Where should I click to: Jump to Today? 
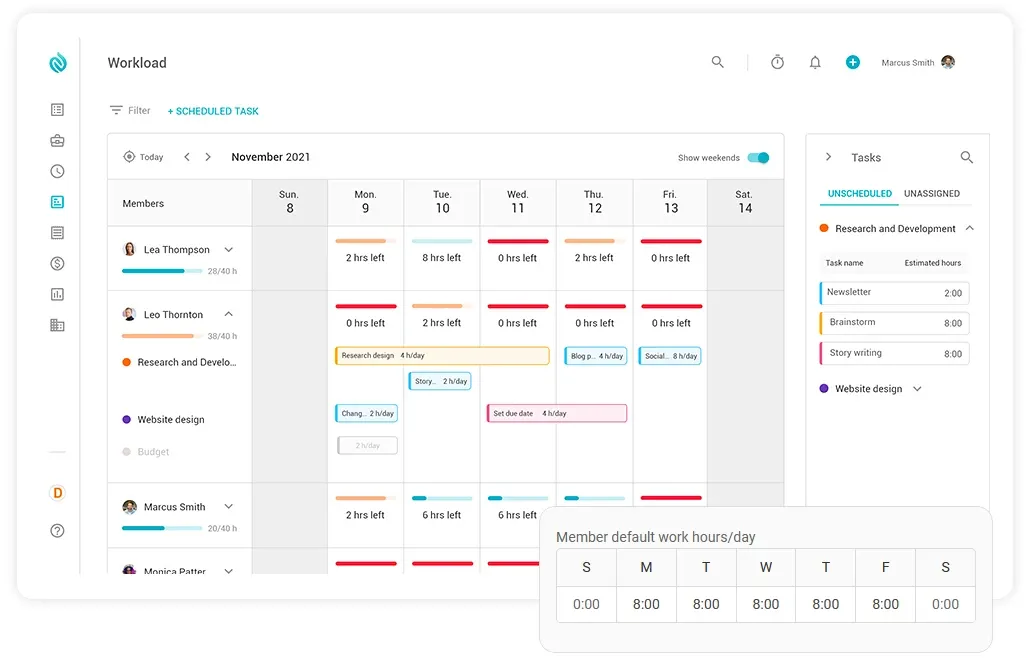143,157
